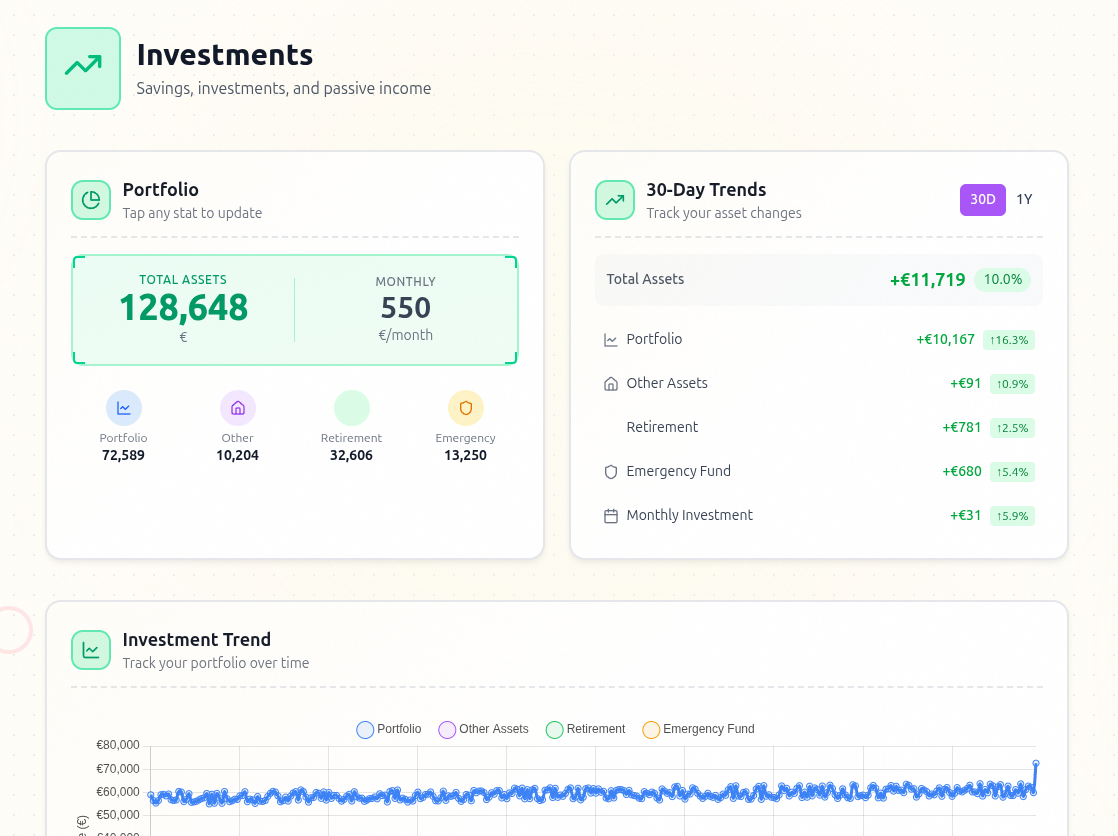Click the purple Other assets home icon
Image resolution: width=1118 pixels, height=836 pixels.
pos(237,407)
